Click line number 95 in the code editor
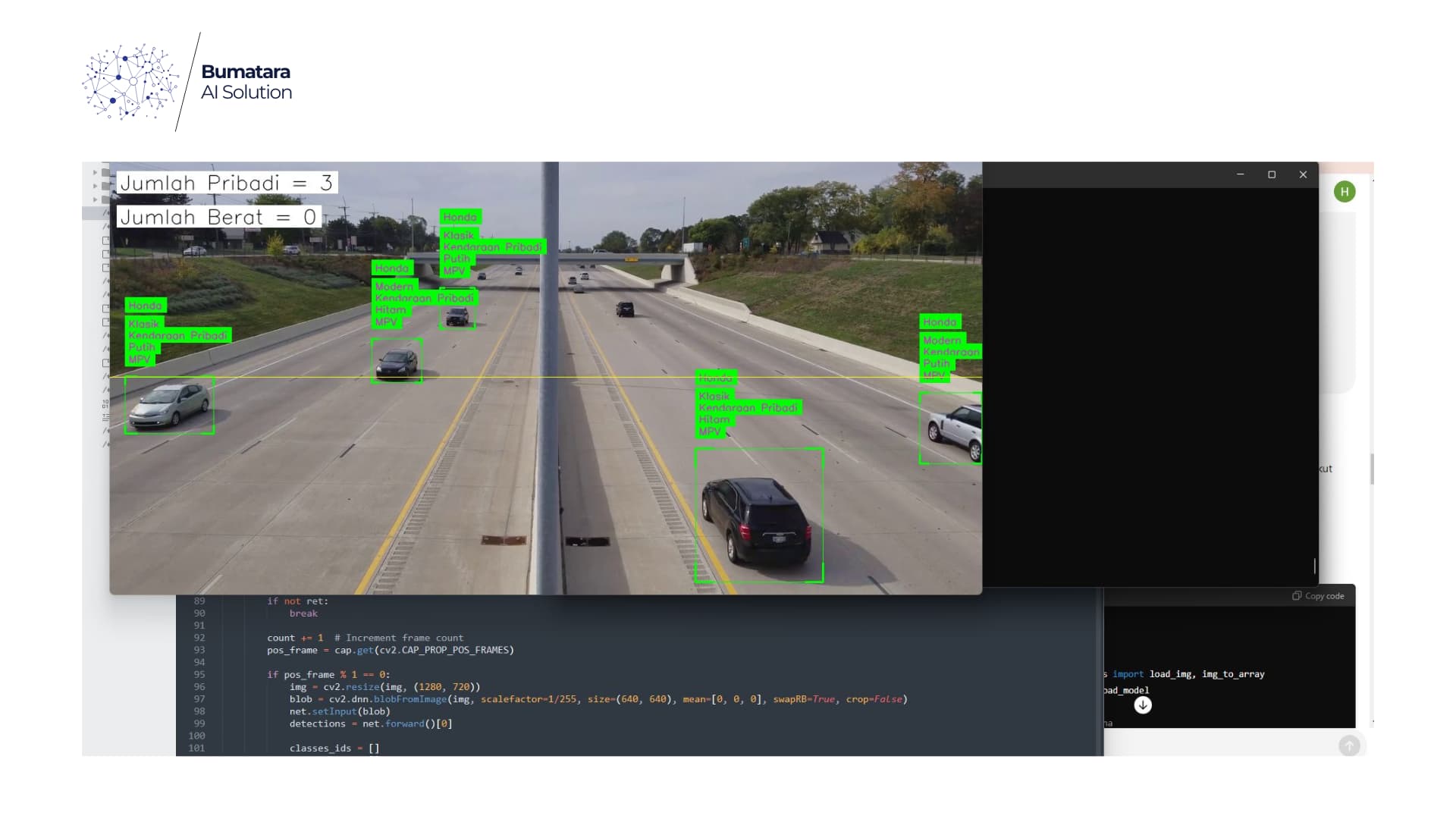This screenshot has width=1456, height=819. tap(199, 674)
